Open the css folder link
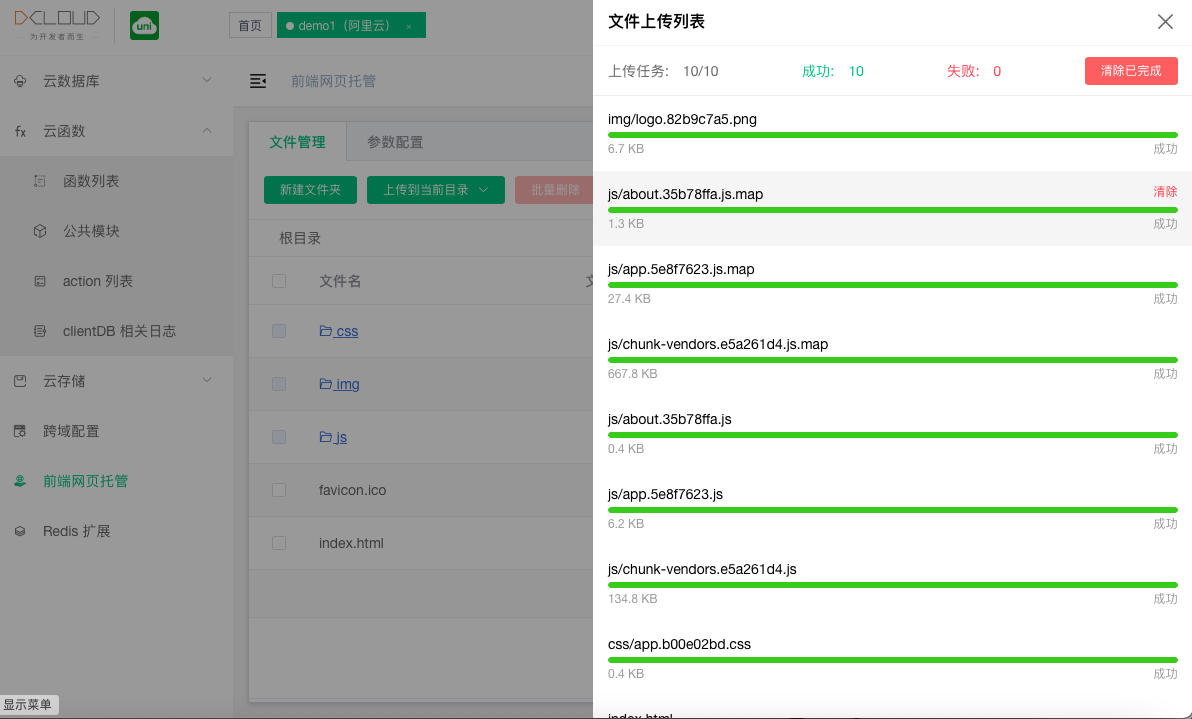This screenshot has height=719, width=1192. (339, 331)
